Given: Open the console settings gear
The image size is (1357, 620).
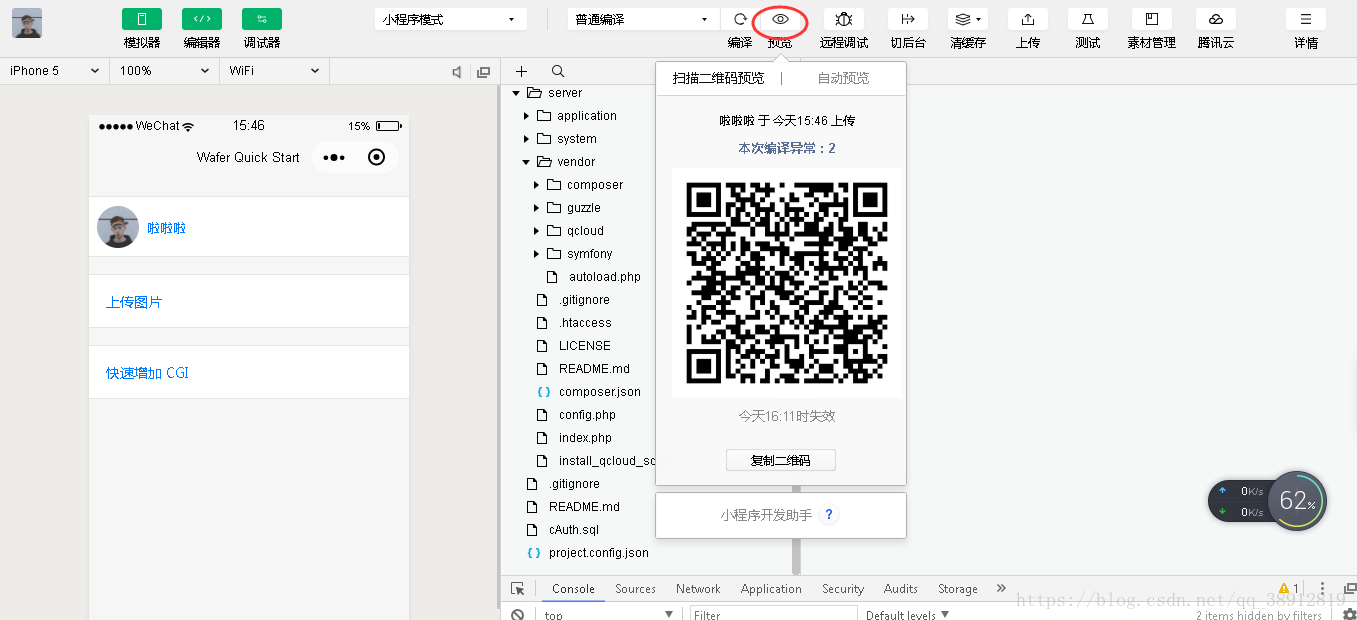Looking at the screenshot, I should 1349,614.
